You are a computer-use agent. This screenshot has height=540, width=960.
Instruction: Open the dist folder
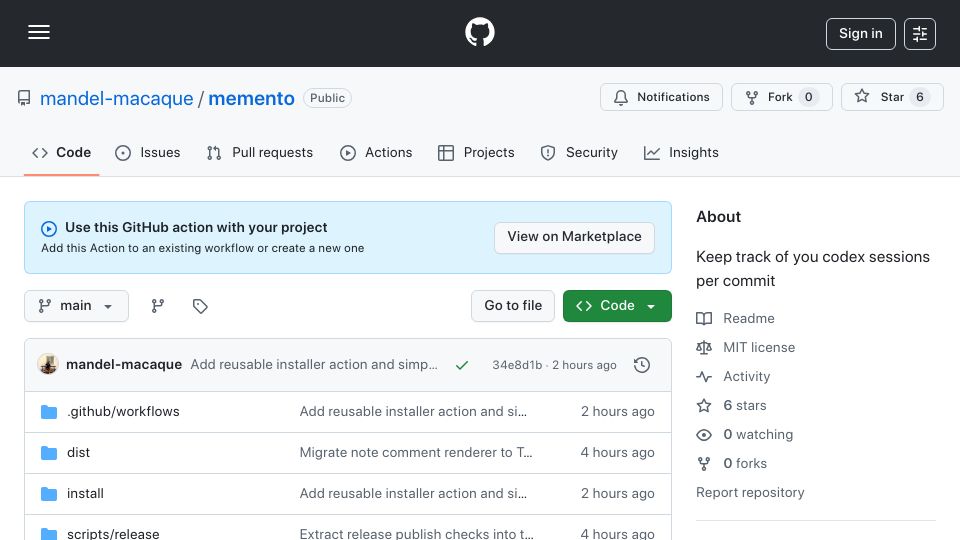click(78, 452)
